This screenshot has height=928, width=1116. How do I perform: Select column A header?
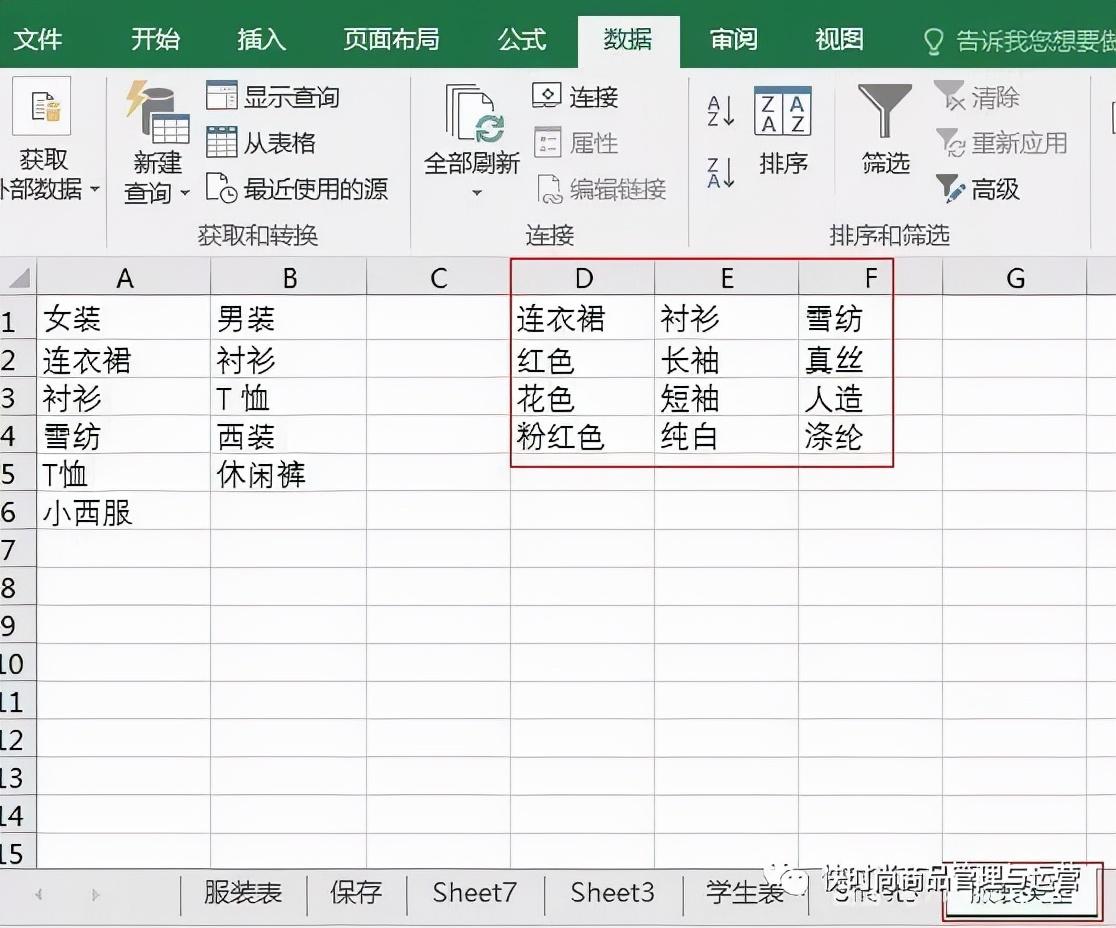click(x=124, y=278)
